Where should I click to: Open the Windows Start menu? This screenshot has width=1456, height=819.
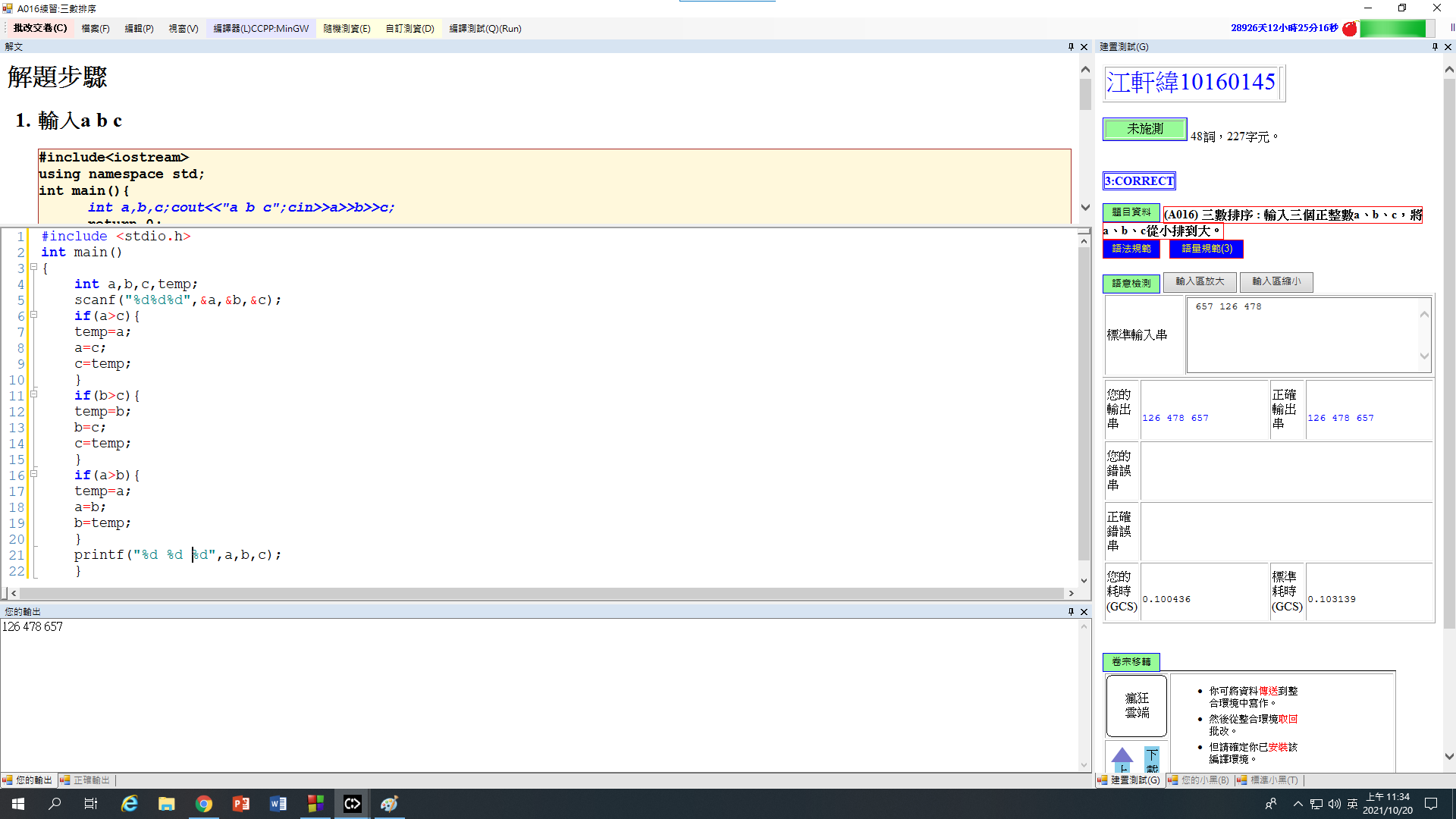pyautogui.click(x=17, y=803)
